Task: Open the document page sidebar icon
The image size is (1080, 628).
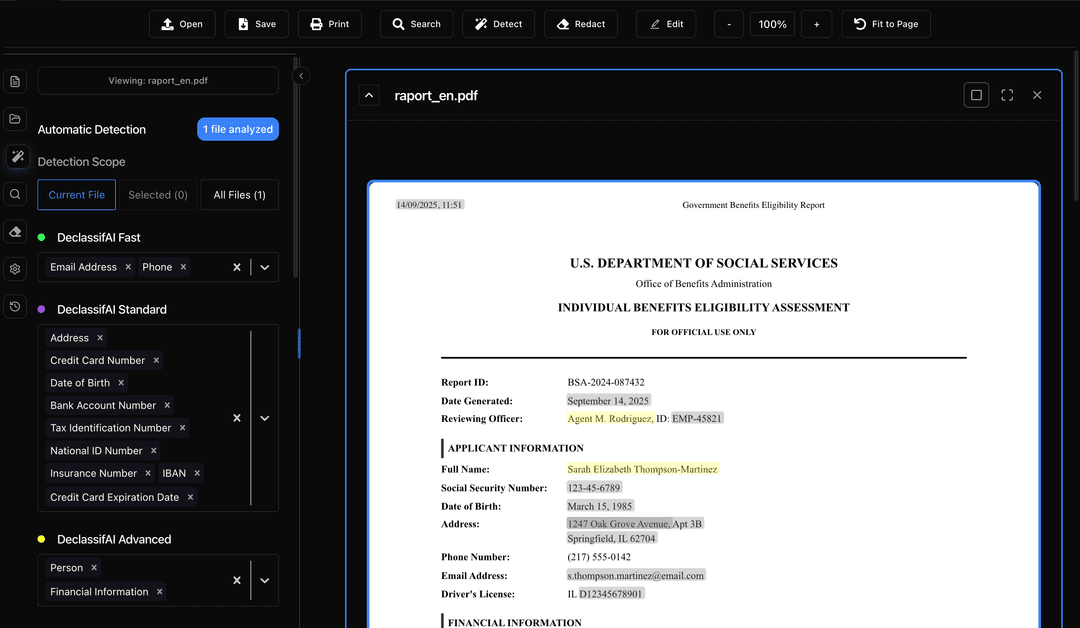Action: coord(15,81)
